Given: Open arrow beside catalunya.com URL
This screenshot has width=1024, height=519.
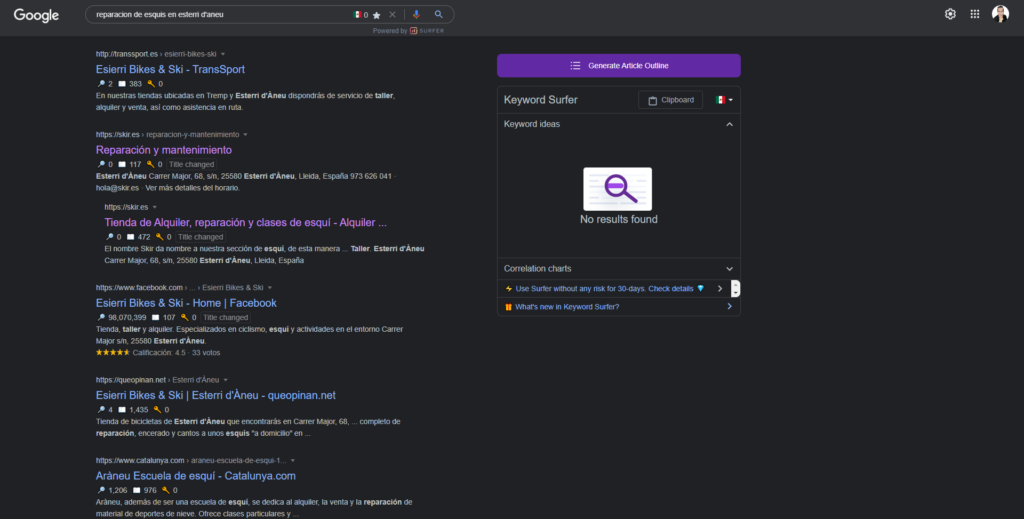Looking at the screenshot, I should 293,460.
